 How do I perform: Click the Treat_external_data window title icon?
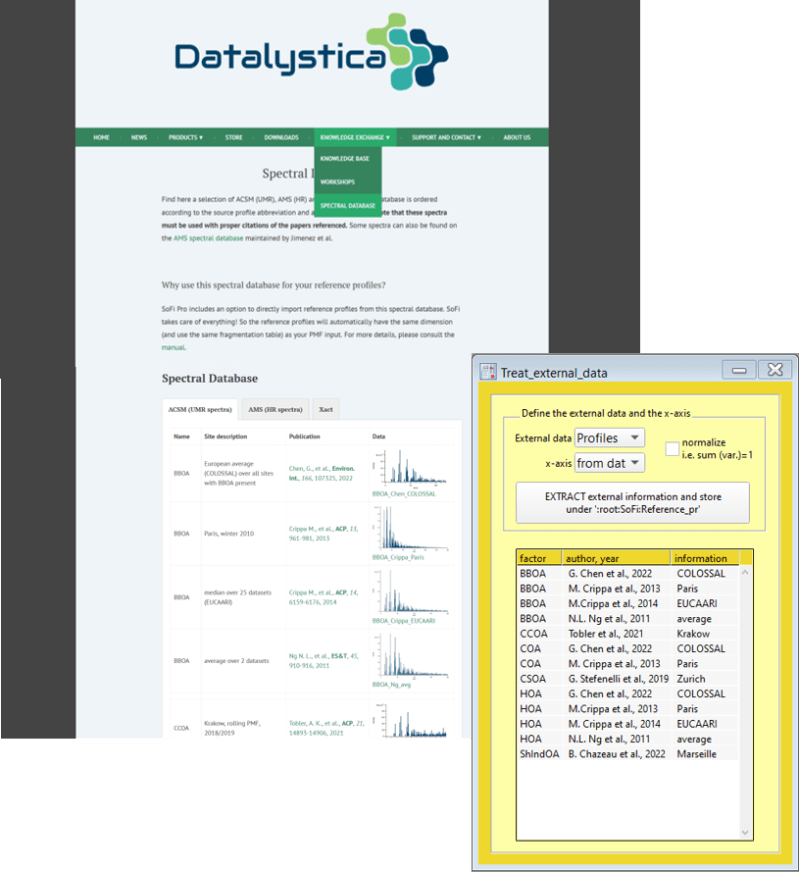coord(488,372)
